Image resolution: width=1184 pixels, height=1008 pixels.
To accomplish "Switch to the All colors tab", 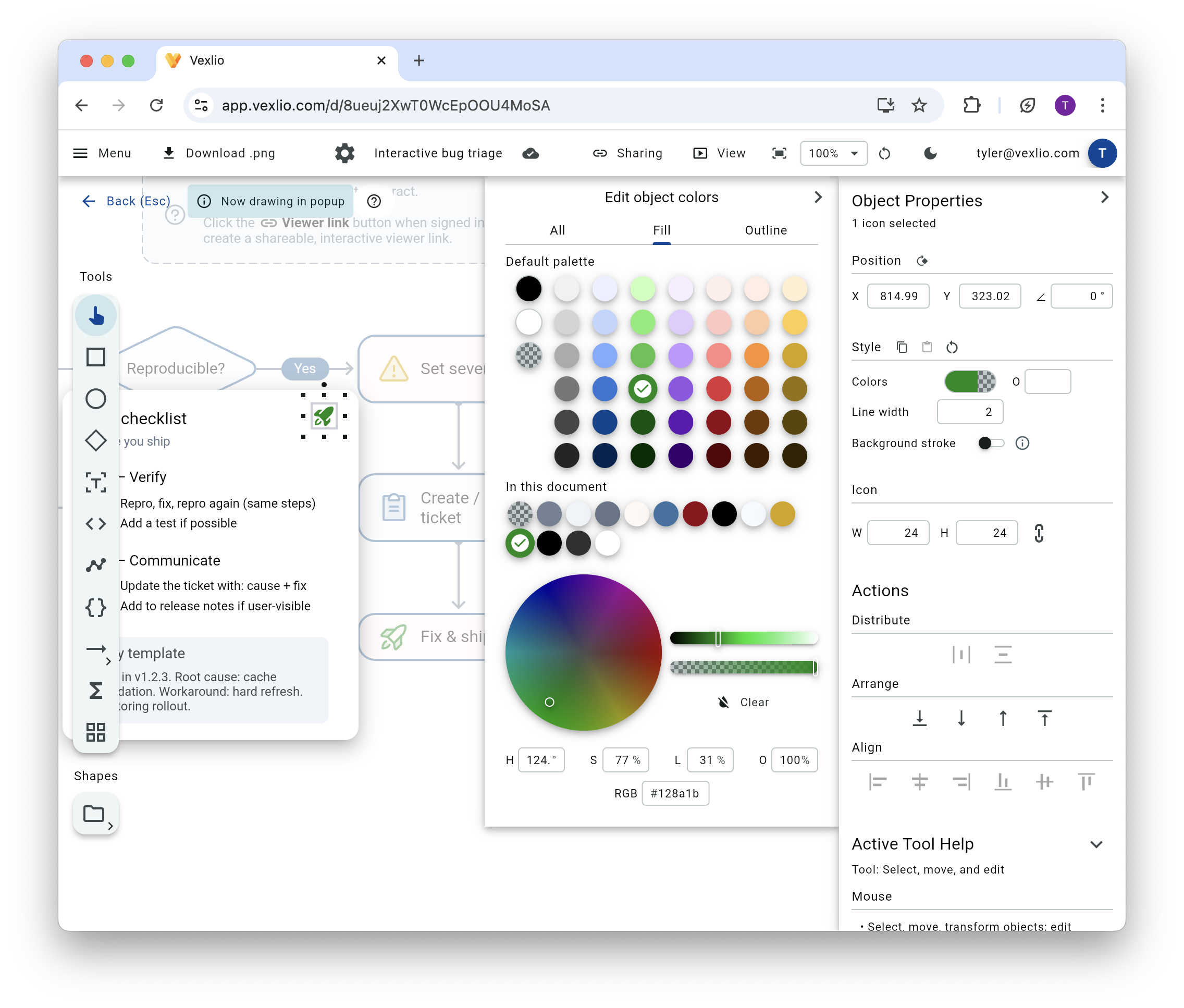I will pyautogui.click(x=557, y=230).
